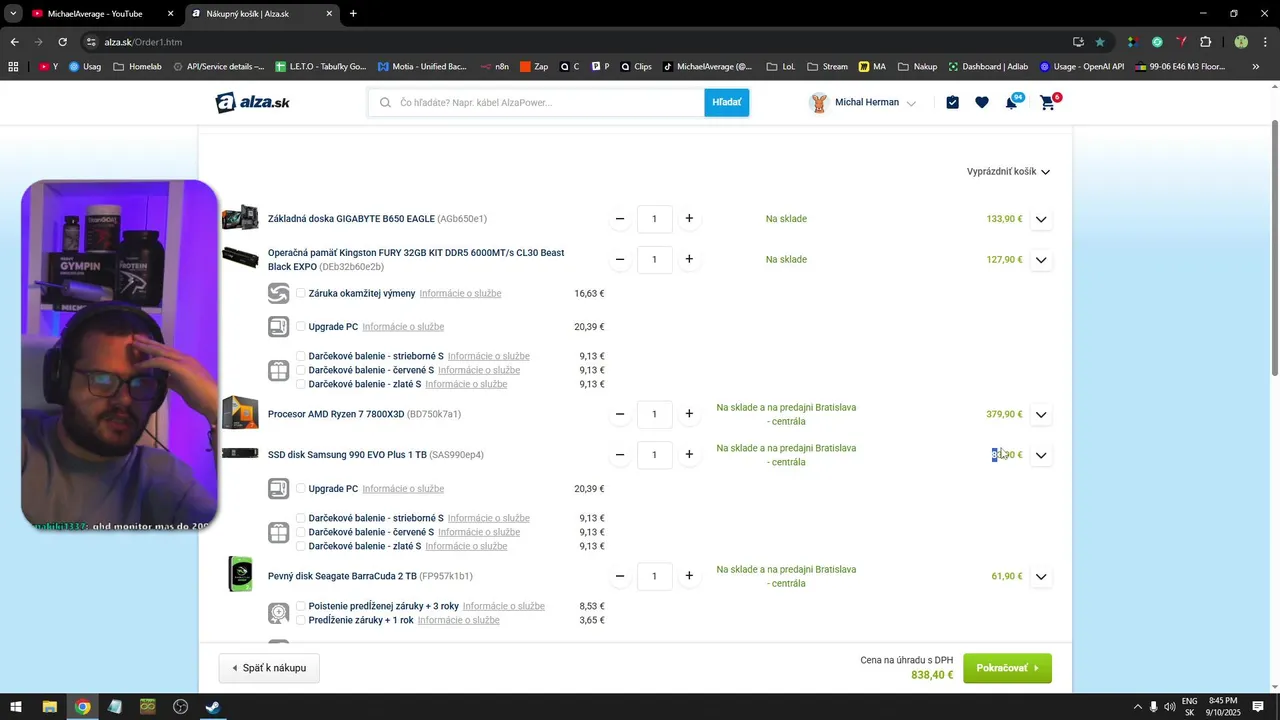1280x720 pixels.
Task: Expand options arrow for Seagate BarraCuda
Action: 1041,577
